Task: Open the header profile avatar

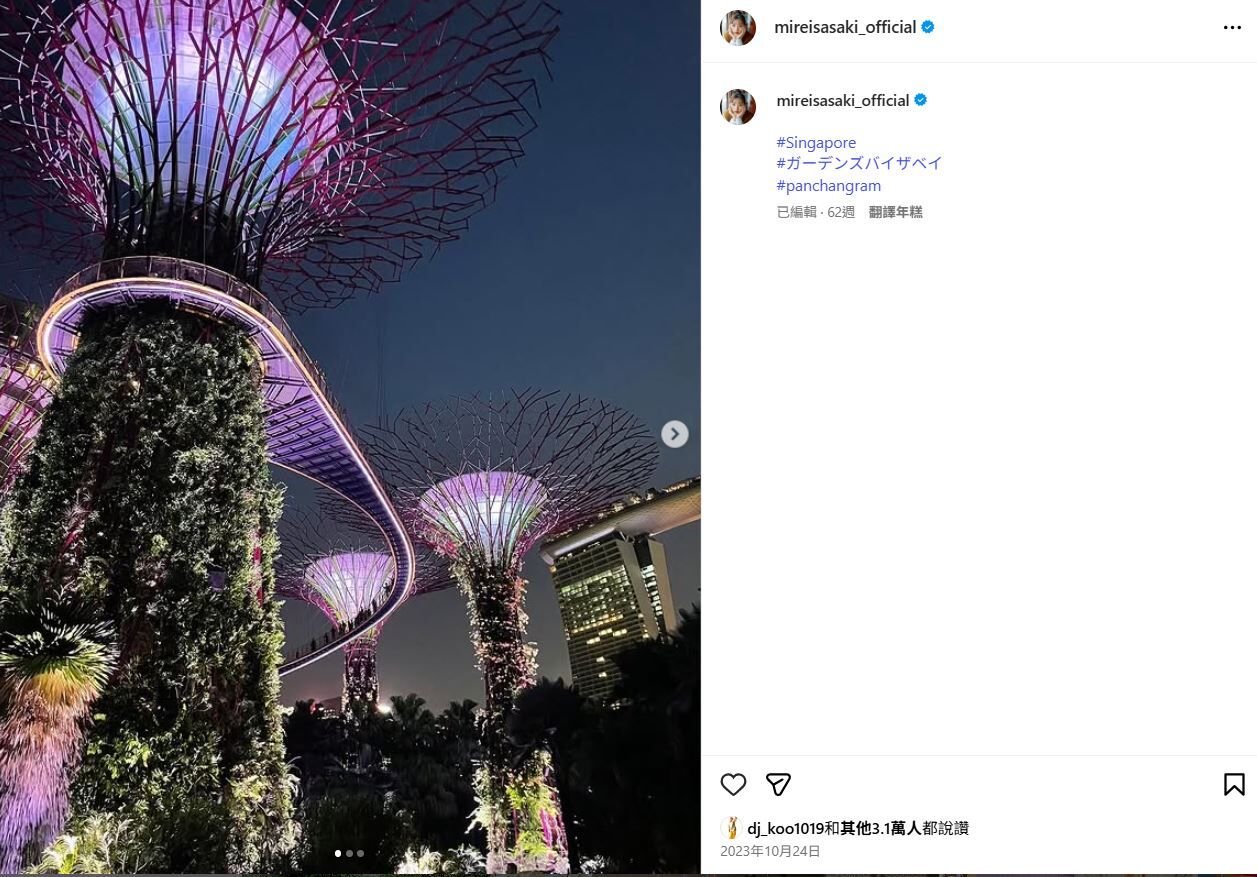Action: point(738,28)
